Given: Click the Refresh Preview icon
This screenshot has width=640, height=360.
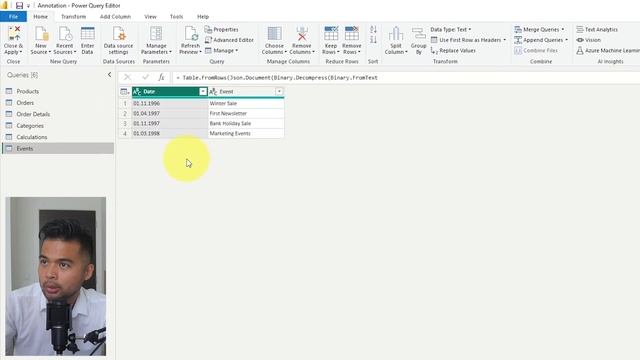Looking at the screenshot, I should pos(190,34).
